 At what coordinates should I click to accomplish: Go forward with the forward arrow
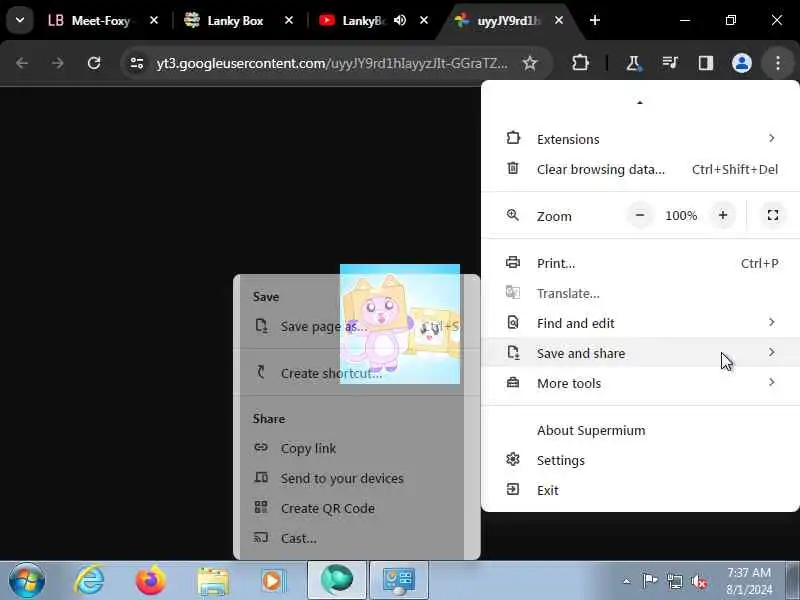tap(58, 63)
